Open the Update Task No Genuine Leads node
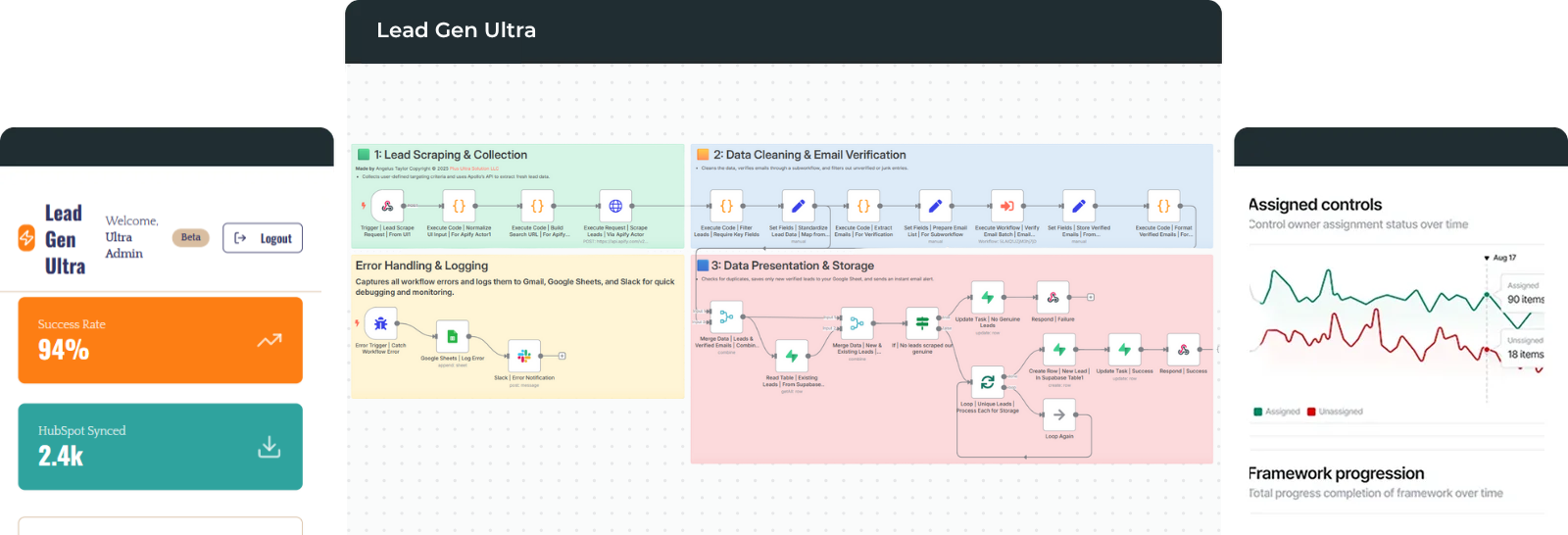The height and width of the screenshot is (535, 1568). click(x=988, y=297)
